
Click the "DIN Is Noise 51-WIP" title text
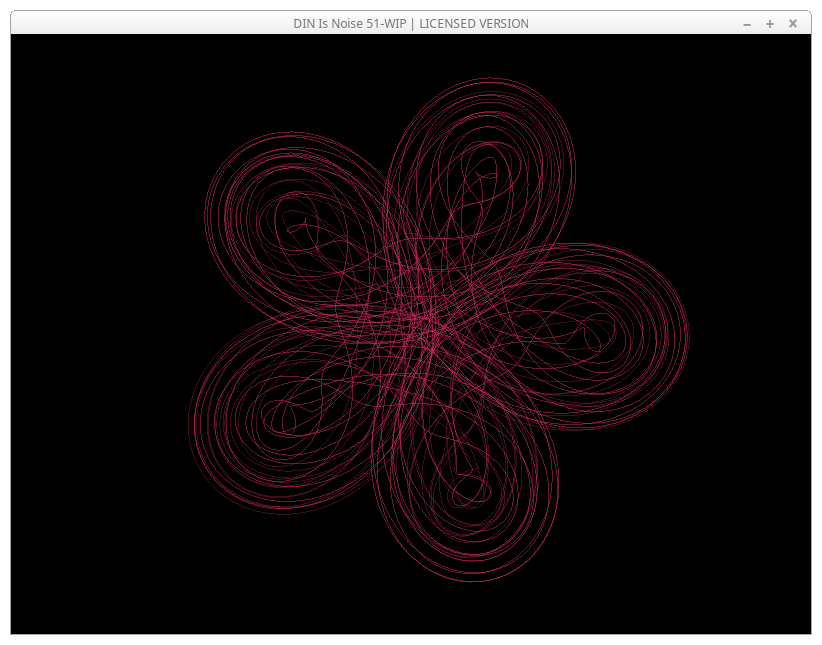click(x=348, y=24)
